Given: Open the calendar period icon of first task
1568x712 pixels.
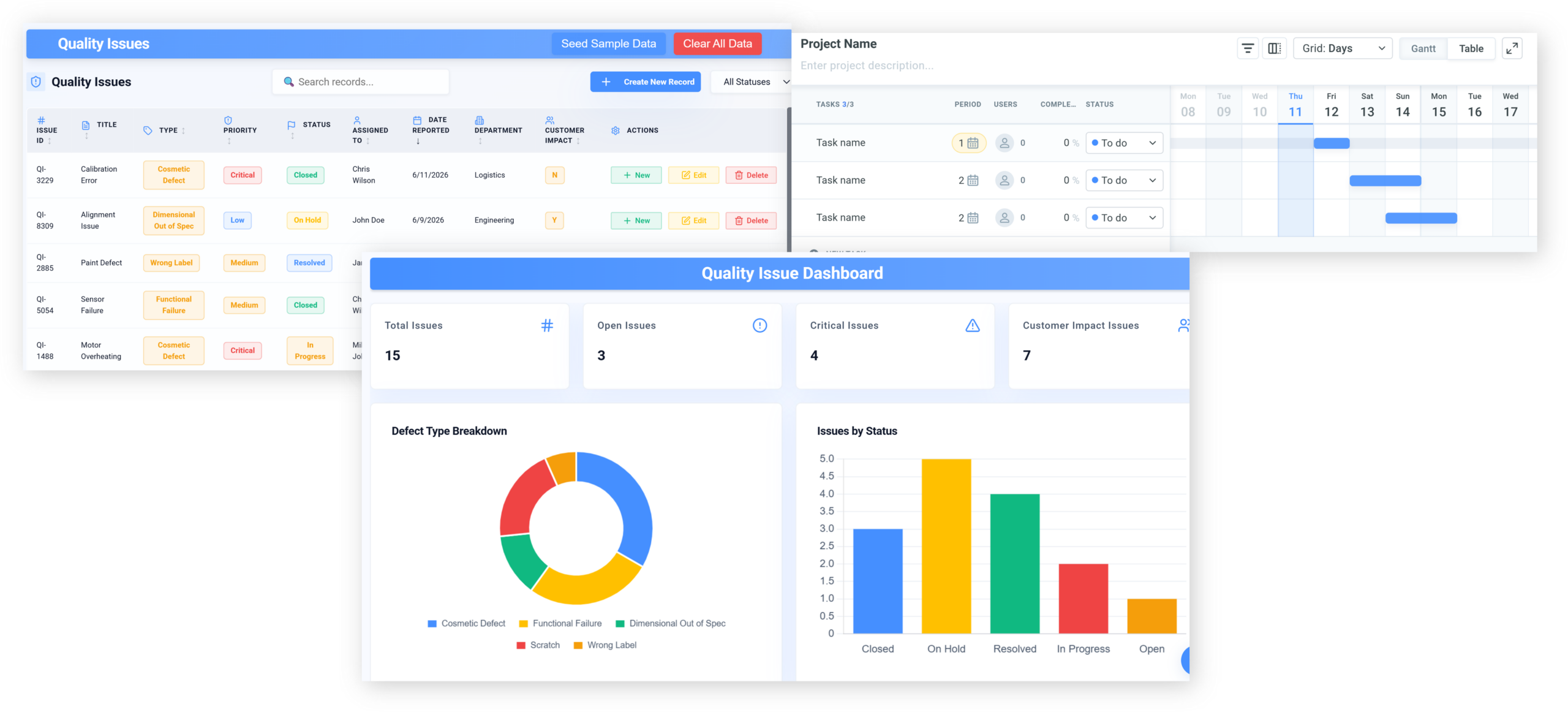Looking at the screenshot, I should tap(972, 143).
